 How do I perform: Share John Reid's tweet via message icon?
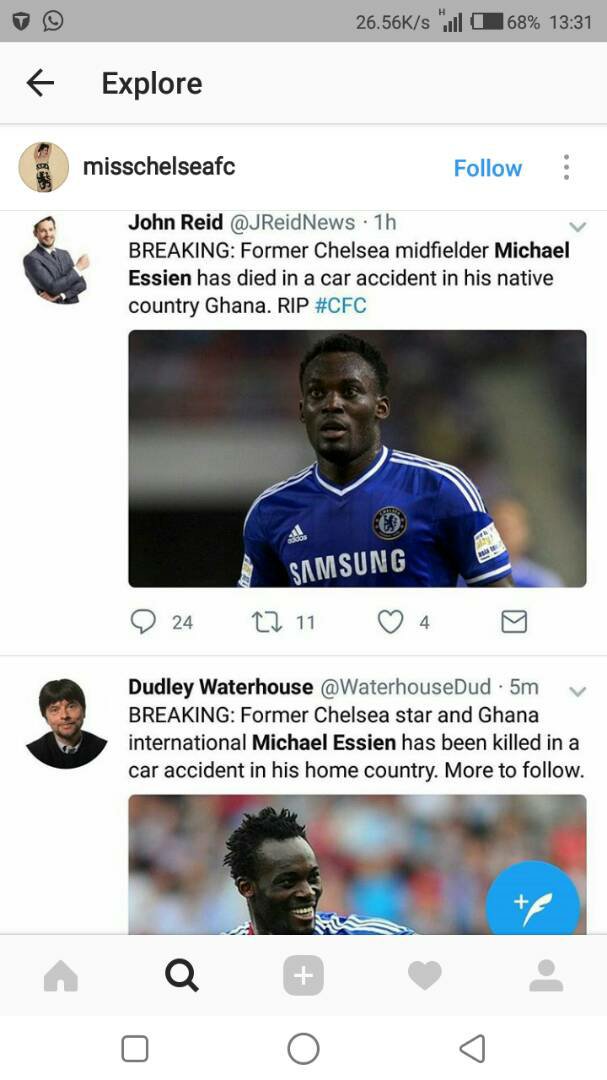tap(513, 622)
